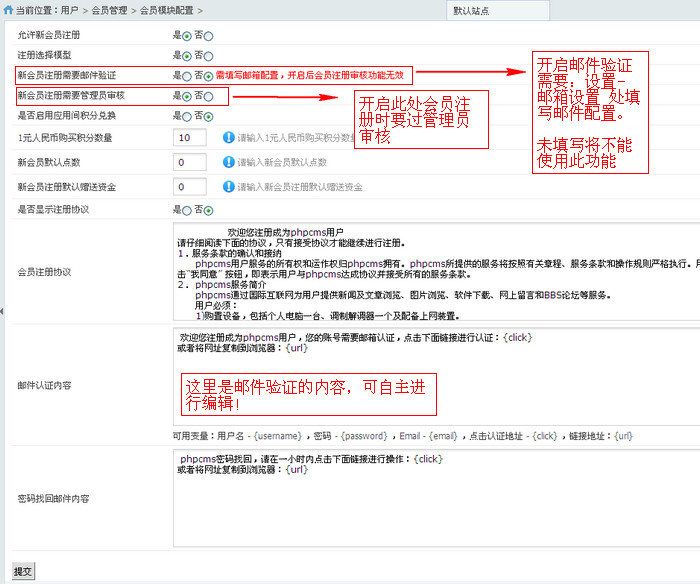700x584 pixels.
Task: Click info icon next to 积分数量 field
Action: pos(229,137)
